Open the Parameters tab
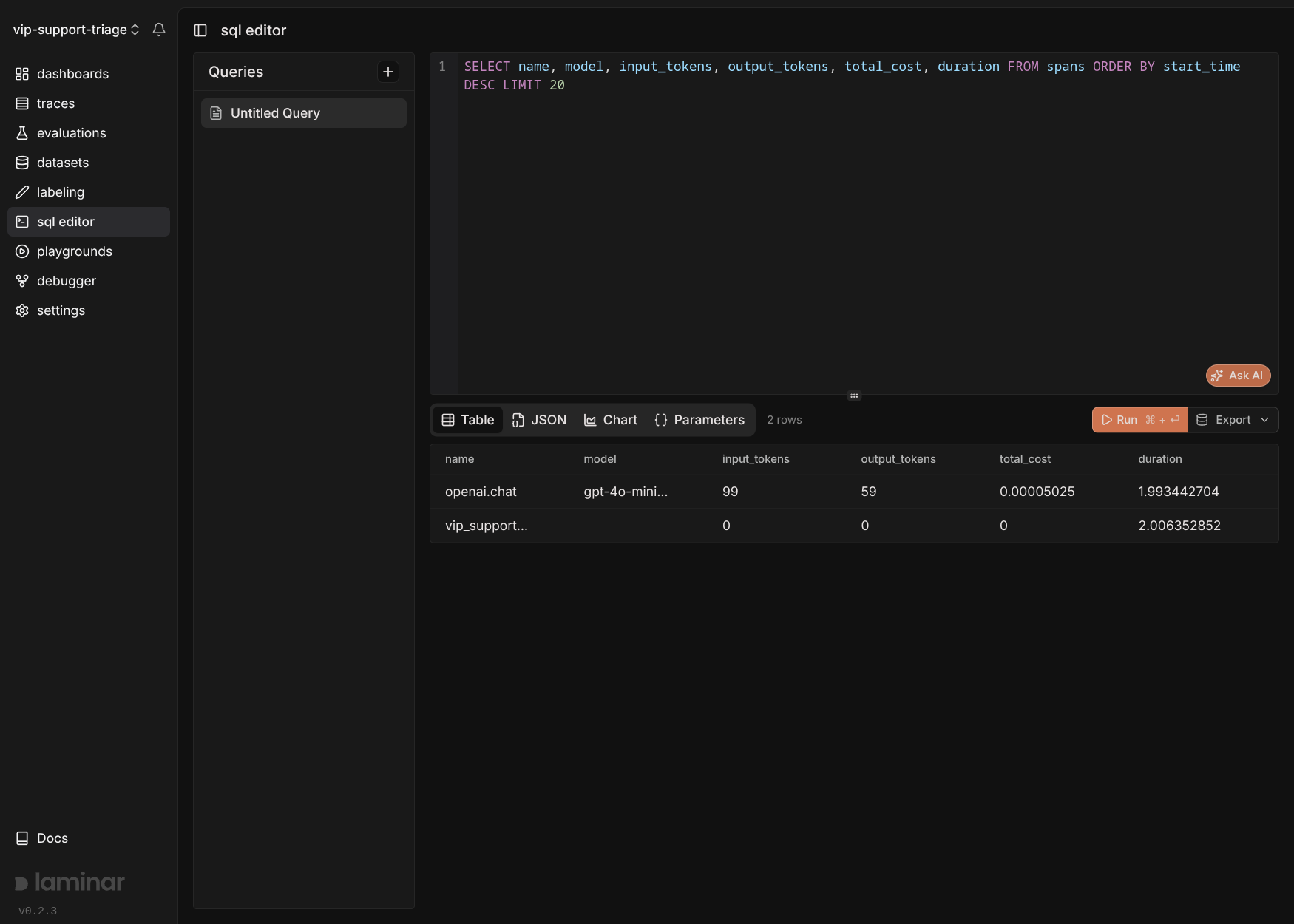This screenshot has height=924, width=1294. (699, 420)
